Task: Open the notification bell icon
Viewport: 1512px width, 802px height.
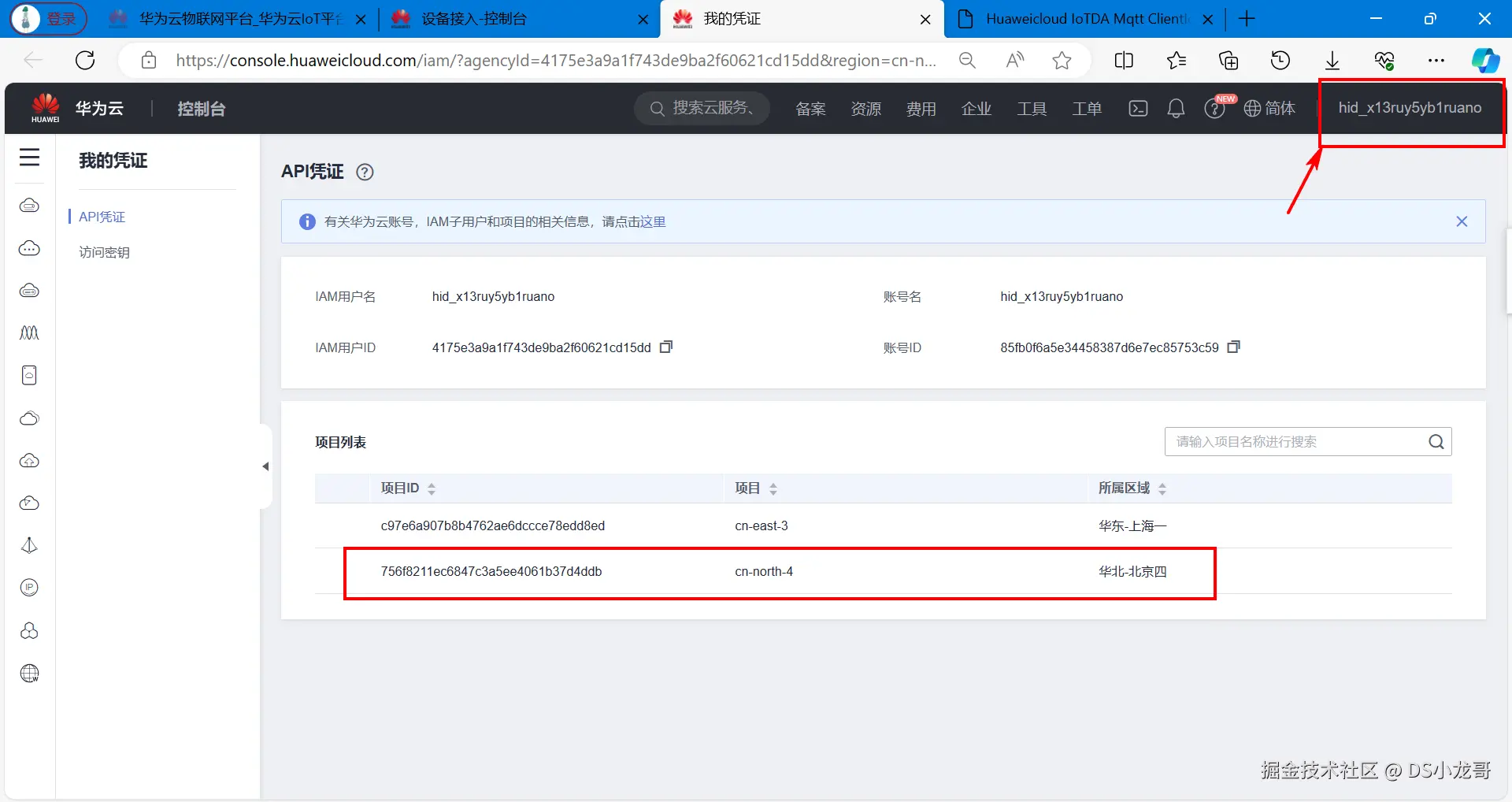Action: pos(1176,109)
